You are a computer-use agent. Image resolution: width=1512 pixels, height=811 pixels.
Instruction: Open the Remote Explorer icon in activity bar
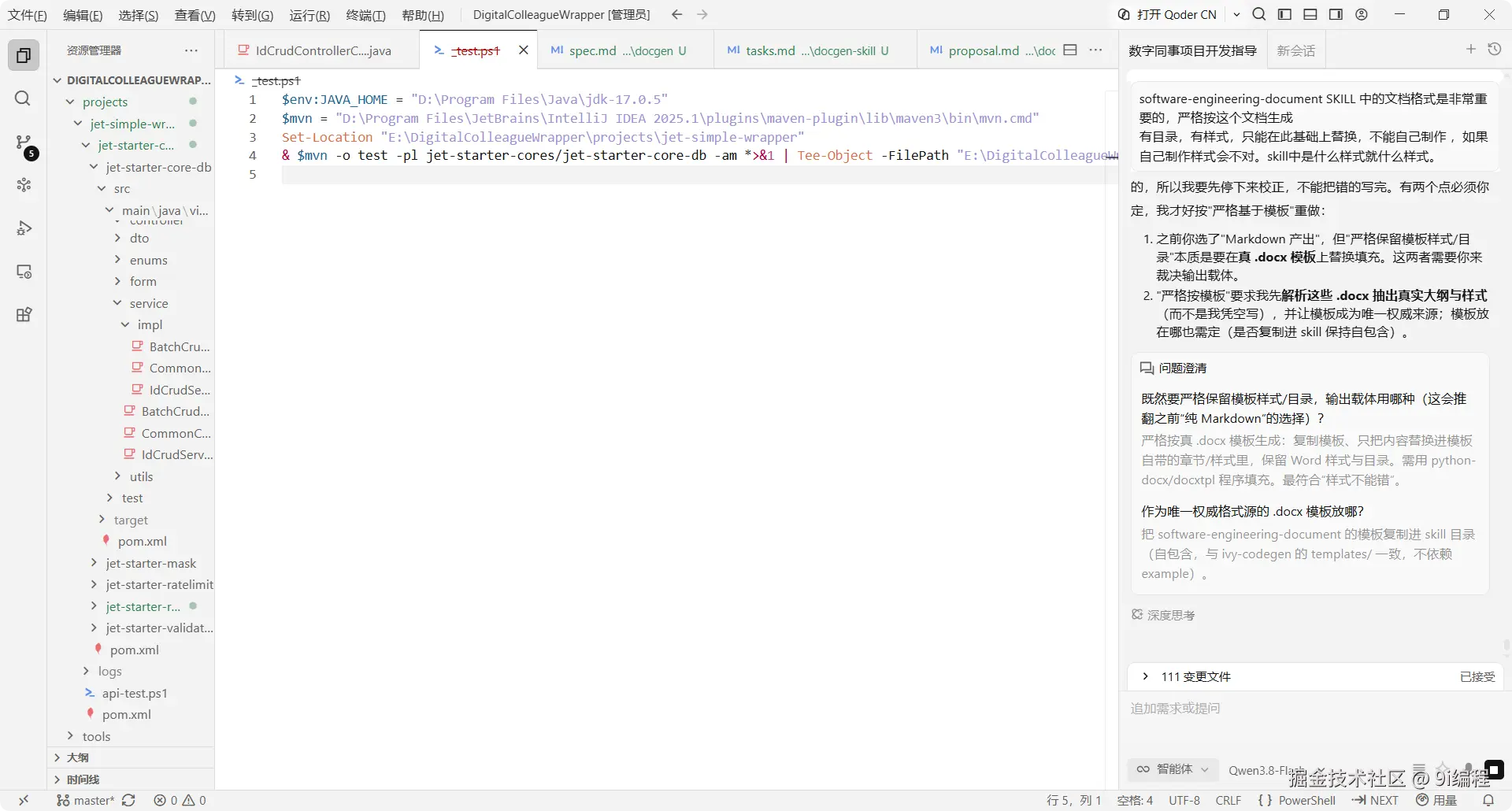(24, 272)
